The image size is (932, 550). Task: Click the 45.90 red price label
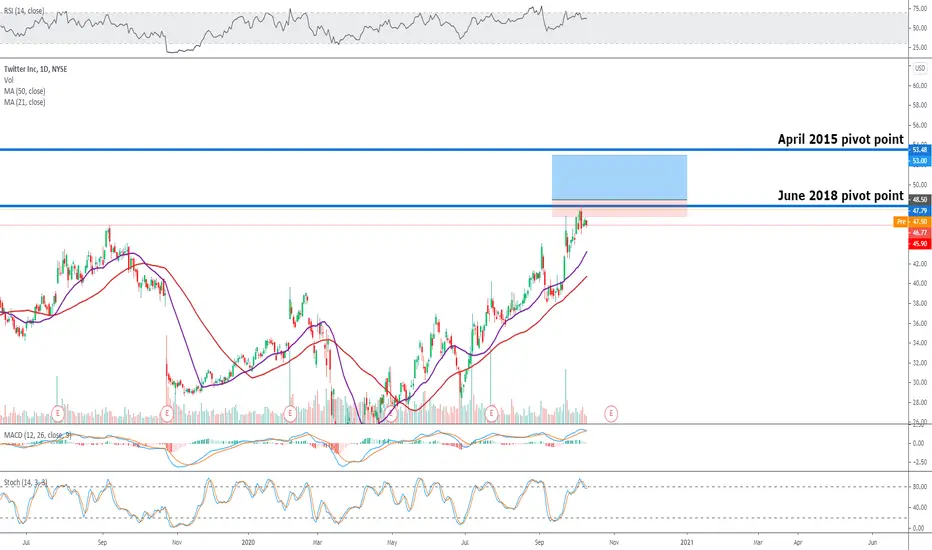click(920, 244)
